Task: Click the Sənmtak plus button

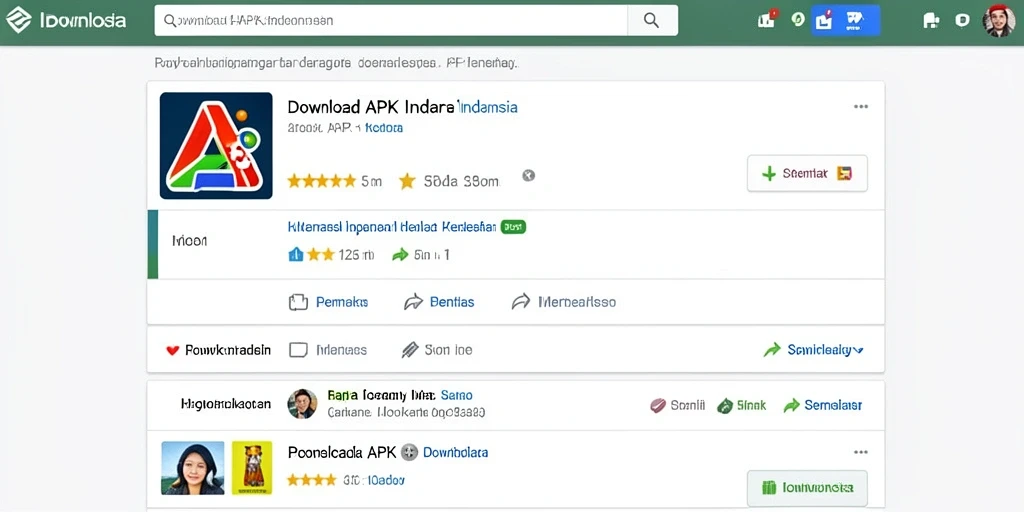Action: pos(807,173)
